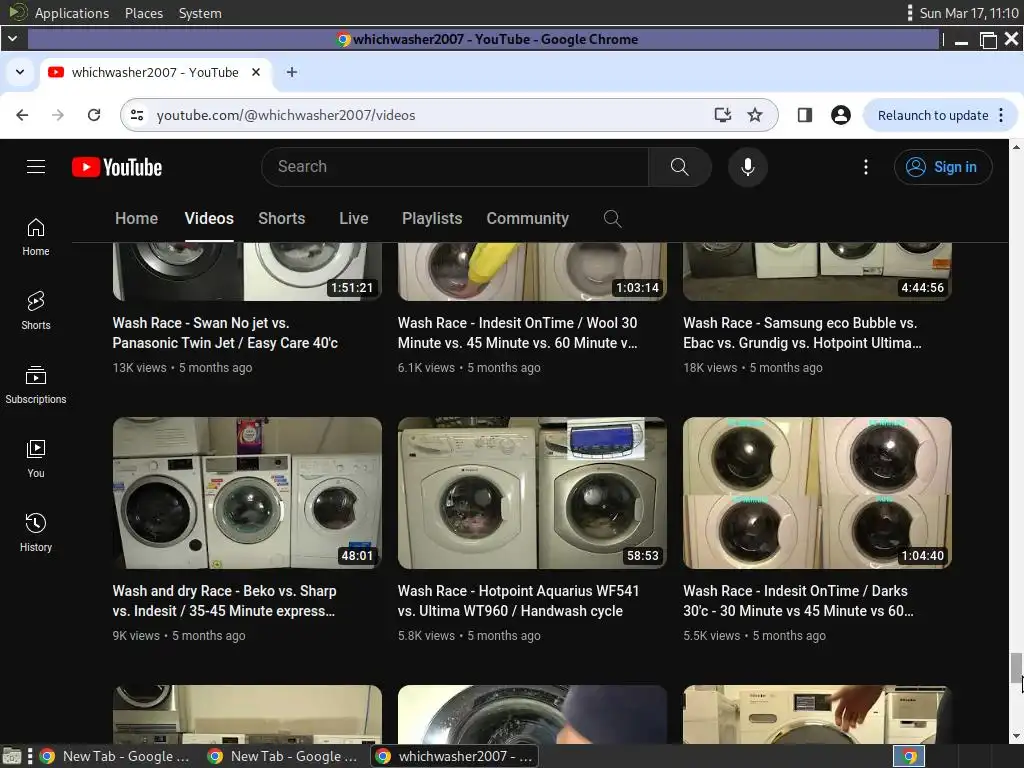Click the install app icon in address bar

[x=722, y=115]
